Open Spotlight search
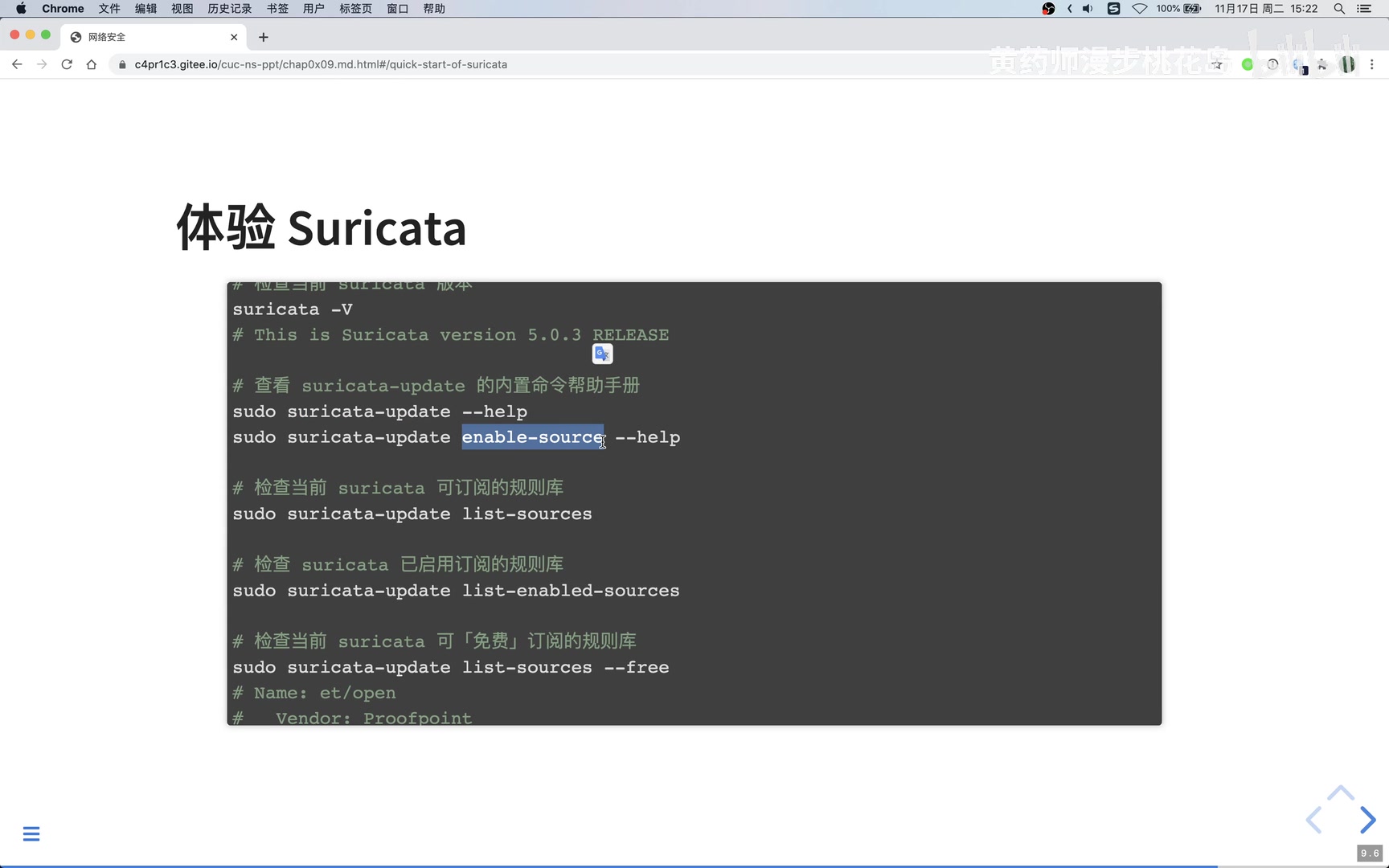Image resolution: width=1389 pixels, height=868 pixels. point(1339,9)
